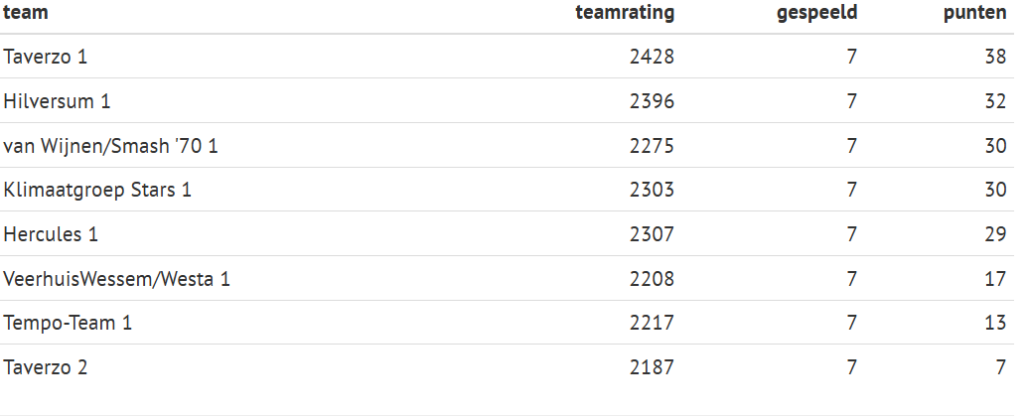Click VeerhuisWessem/Westa 1 team name
Image resolution: width=1024 pixels, height=416 pixels.
pos(117,279)
